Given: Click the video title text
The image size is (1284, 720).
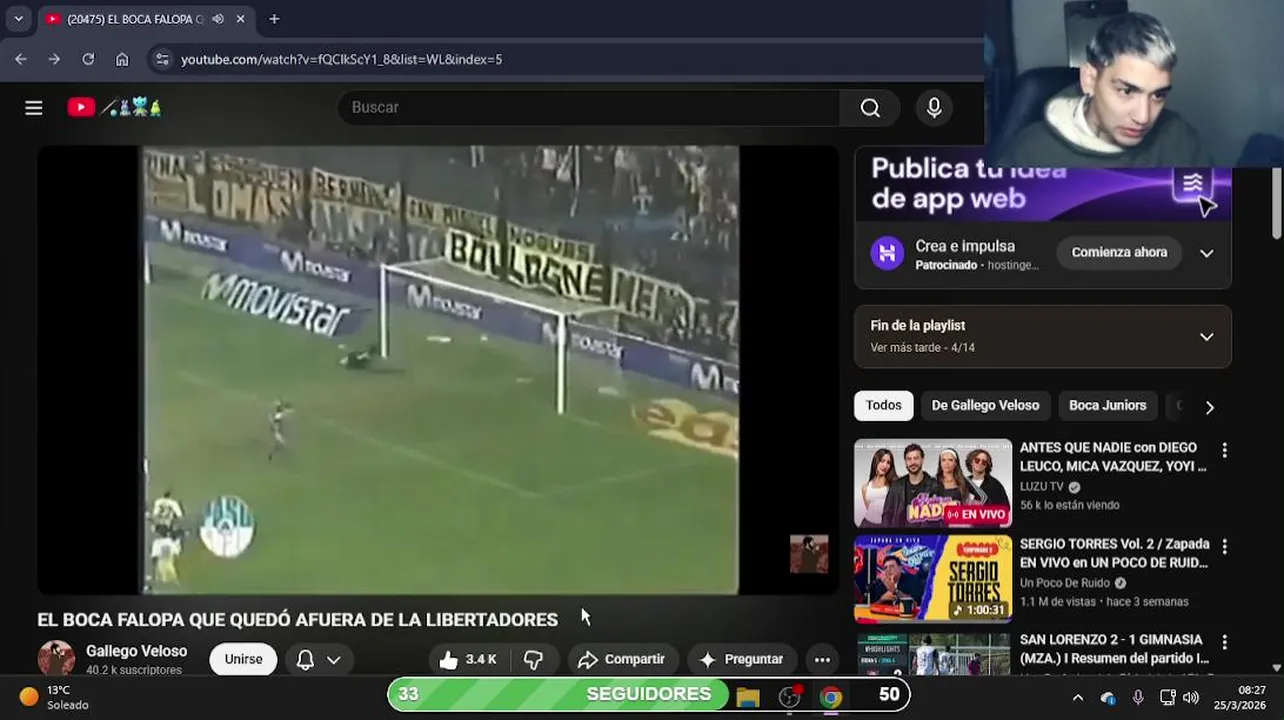Looking at the screenshot, I should pyautogui.click(x=298, y=620).
